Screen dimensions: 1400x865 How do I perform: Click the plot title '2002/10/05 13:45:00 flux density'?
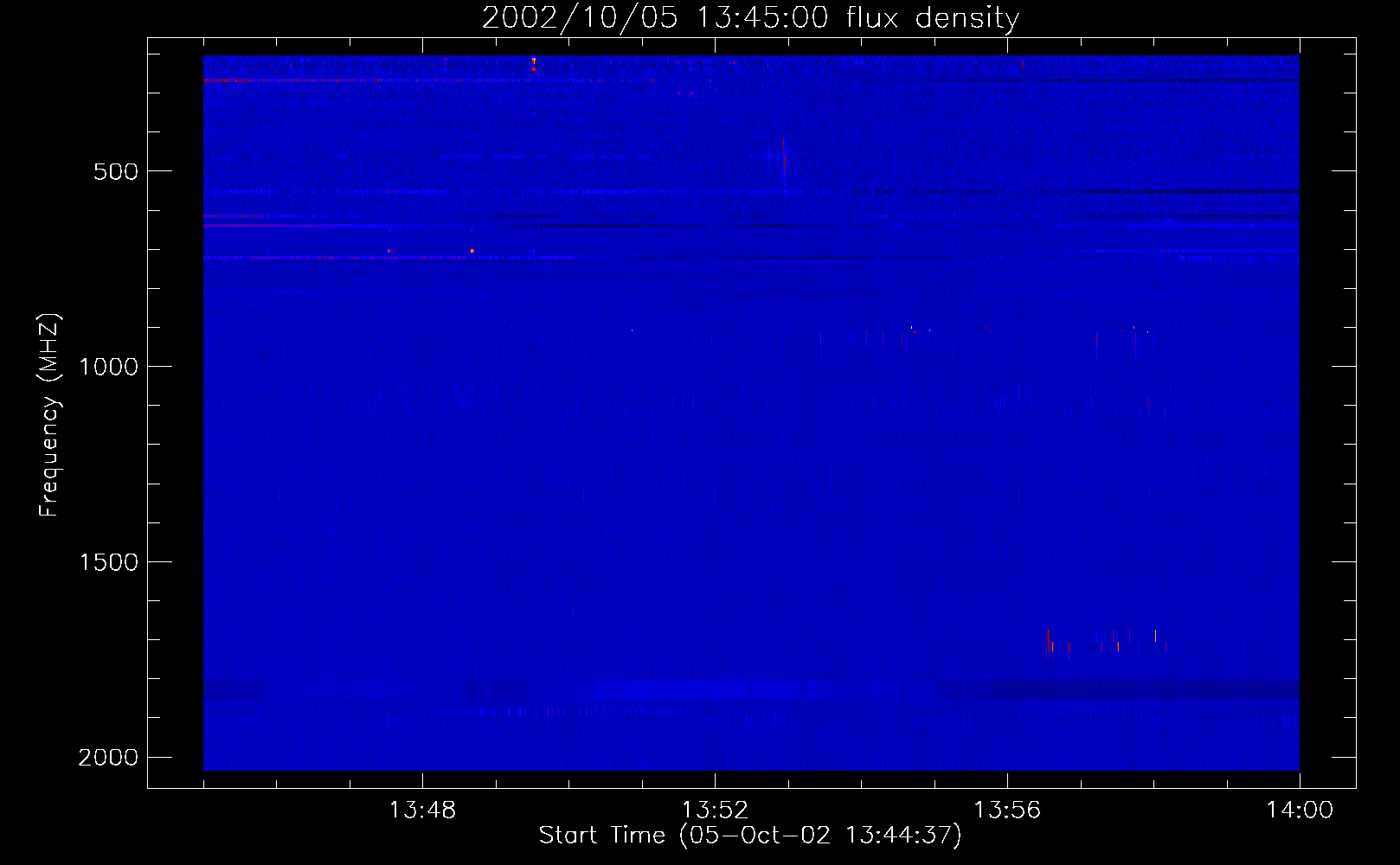(x=750, y=17)
